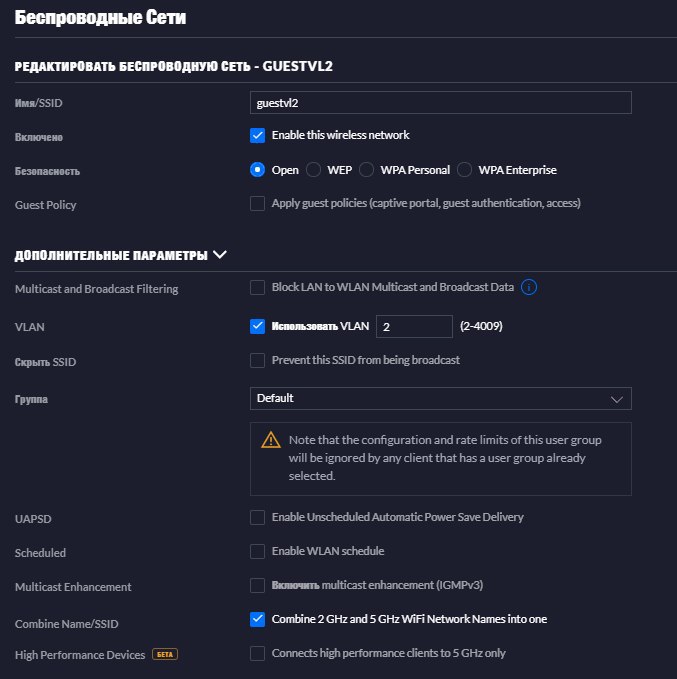Open the Default user group dropdown

click(x=441, y=398)
